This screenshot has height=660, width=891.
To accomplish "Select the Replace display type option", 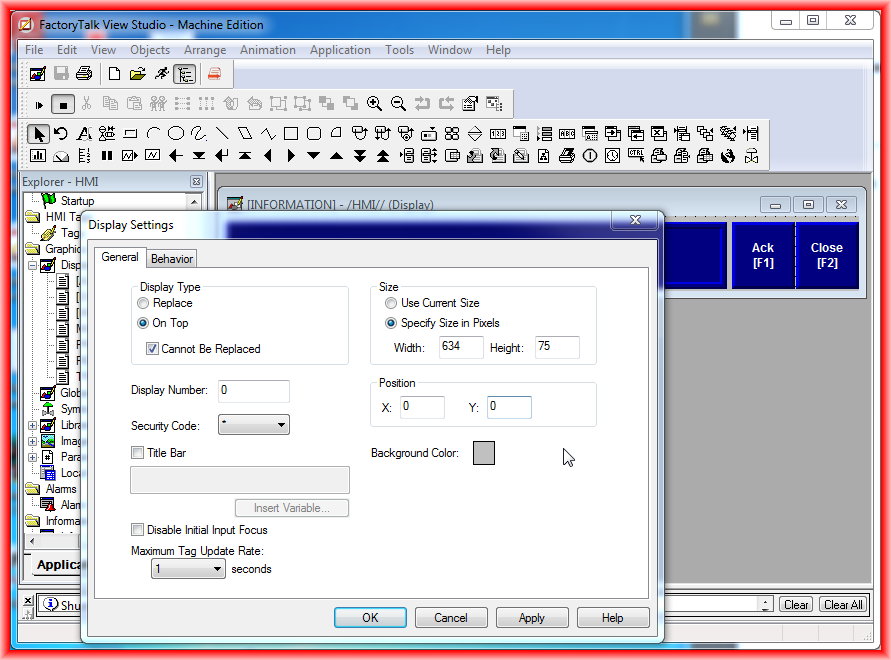I will click(144, 303).
